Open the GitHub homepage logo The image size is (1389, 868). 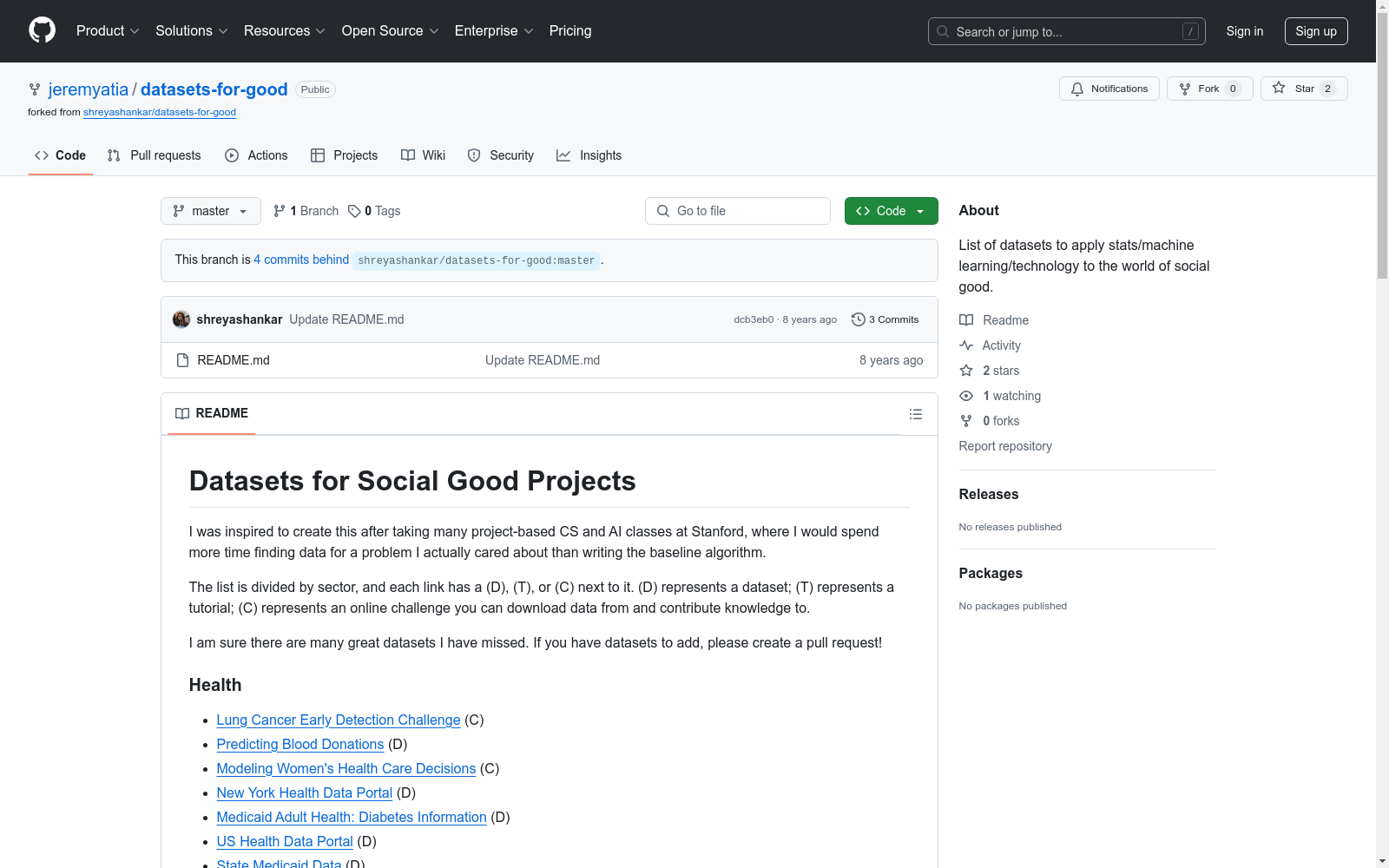[x=42, y=30]
